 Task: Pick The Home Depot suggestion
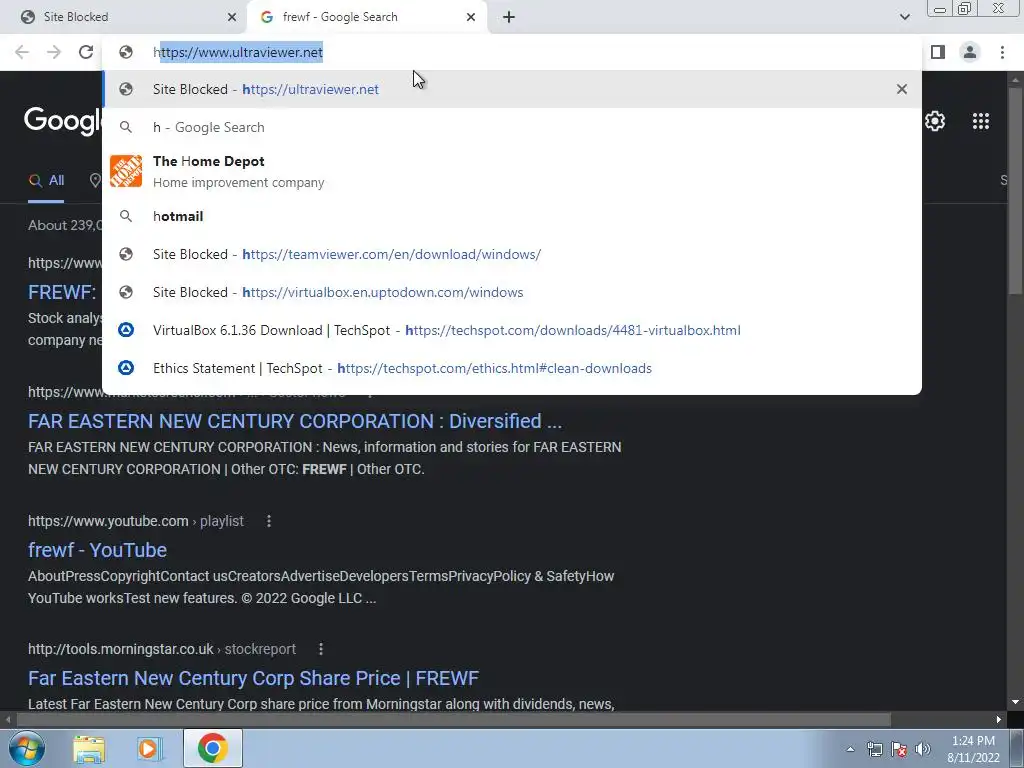(512, 171)
